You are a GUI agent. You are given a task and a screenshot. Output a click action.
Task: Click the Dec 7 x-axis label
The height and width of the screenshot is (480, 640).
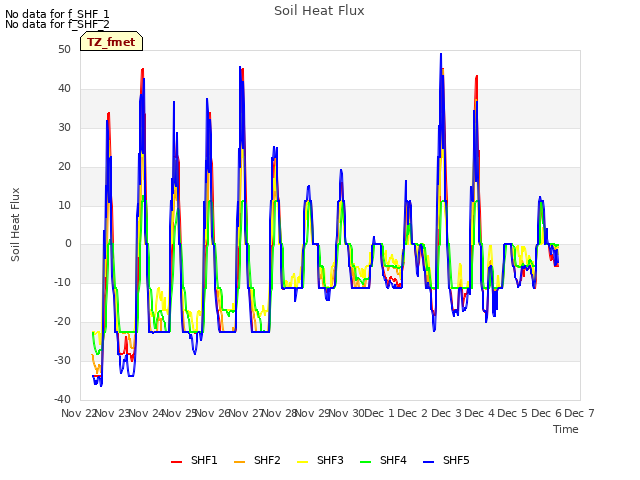579,413
